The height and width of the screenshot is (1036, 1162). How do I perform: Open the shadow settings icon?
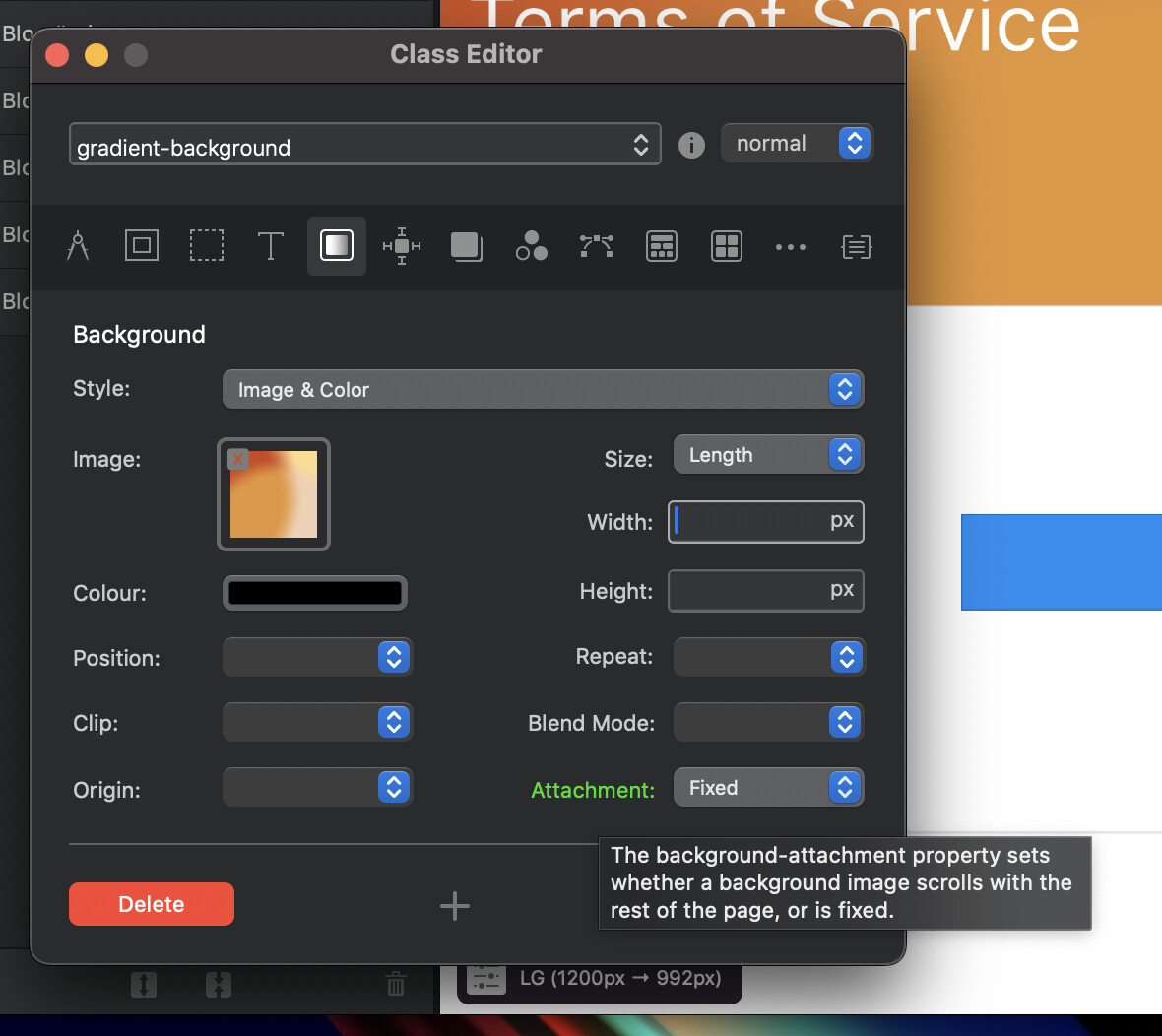coord(466,246)
